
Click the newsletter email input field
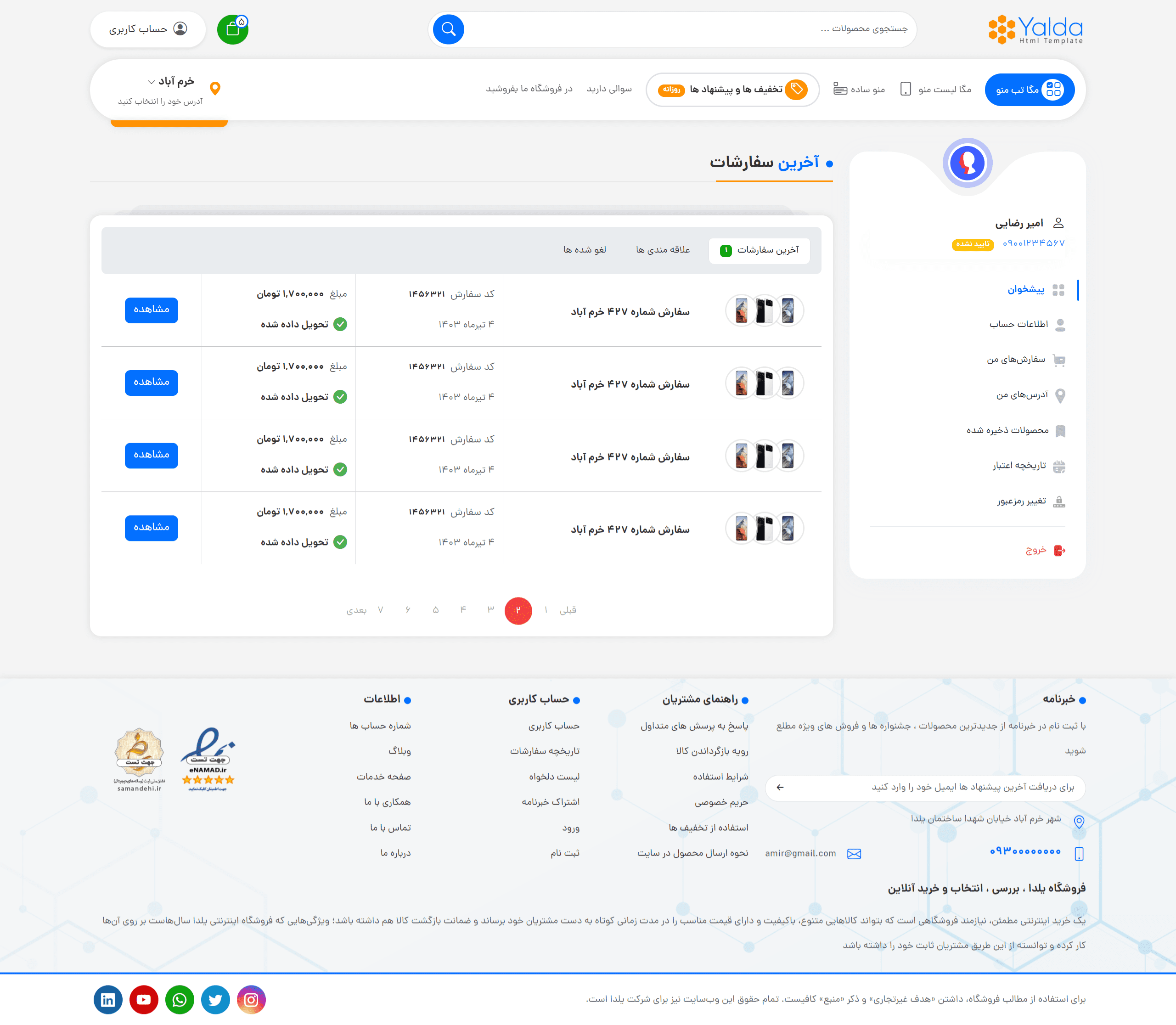click(925, 788)
